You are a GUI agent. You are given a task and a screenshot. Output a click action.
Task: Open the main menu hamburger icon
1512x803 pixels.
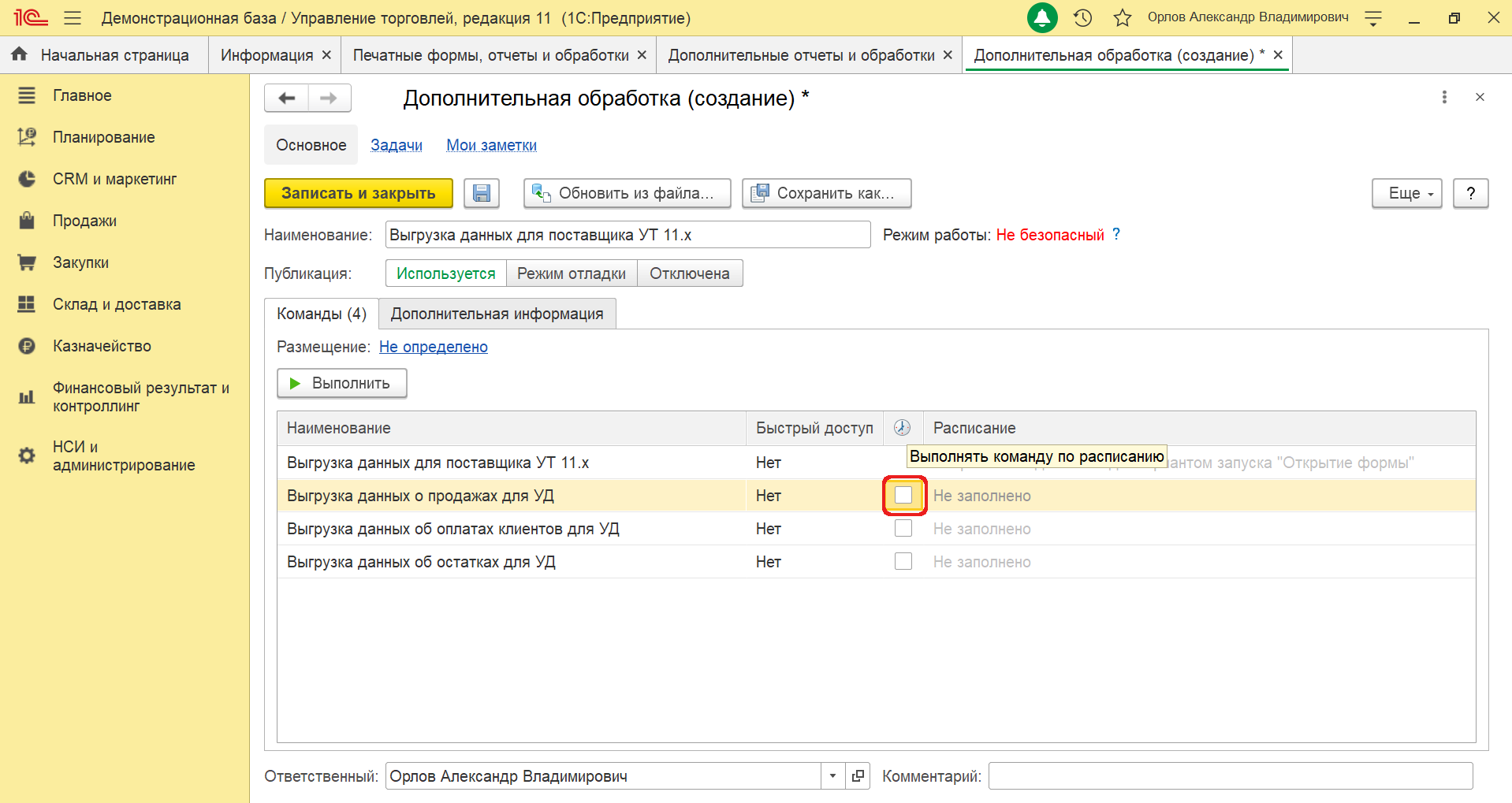pyautogui.click(x=73, y=17)
